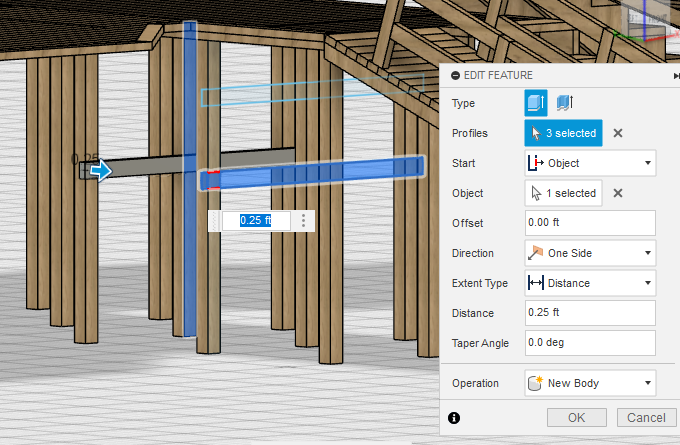This screenshot has width=680, height=445.
Task: Select the Thin Extrude type icon
Action: coord(565,103)
